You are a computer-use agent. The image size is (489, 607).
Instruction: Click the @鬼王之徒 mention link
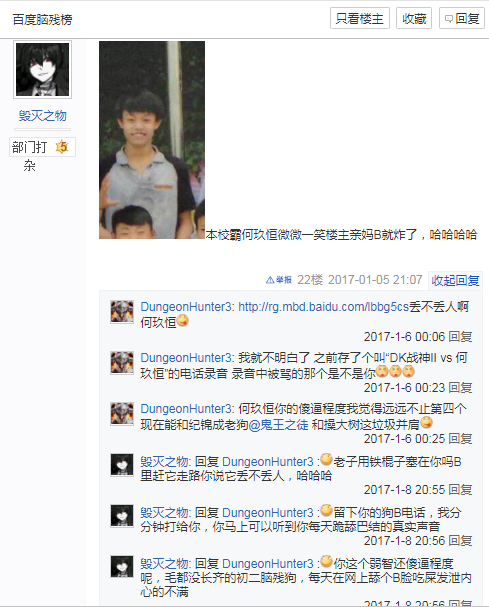coord(278,425)
